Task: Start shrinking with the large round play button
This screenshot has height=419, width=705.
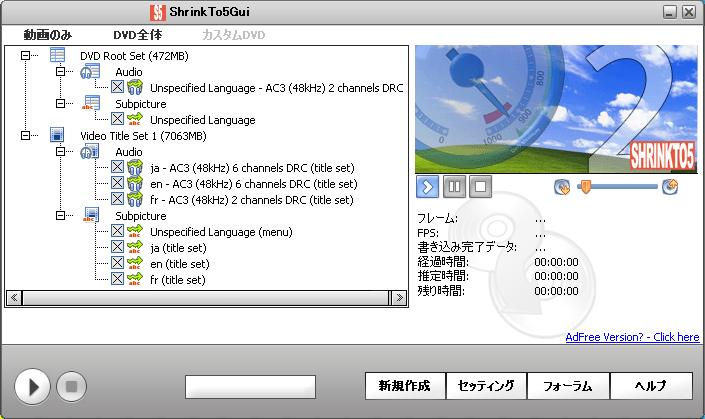Action: point(32,386)
